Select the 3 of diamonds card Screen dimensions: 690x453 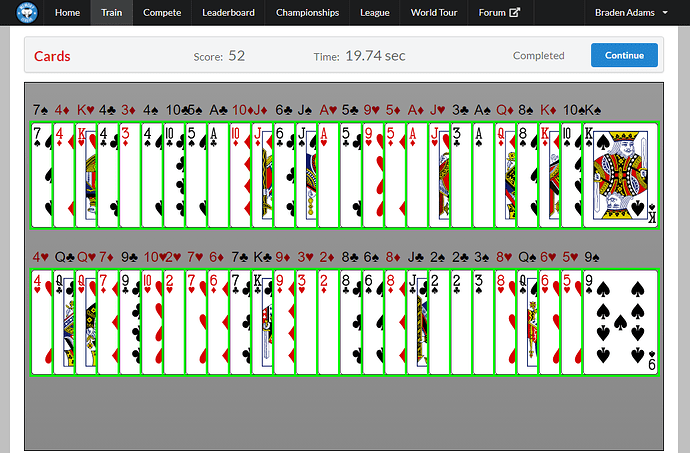[x=130, y=175]
